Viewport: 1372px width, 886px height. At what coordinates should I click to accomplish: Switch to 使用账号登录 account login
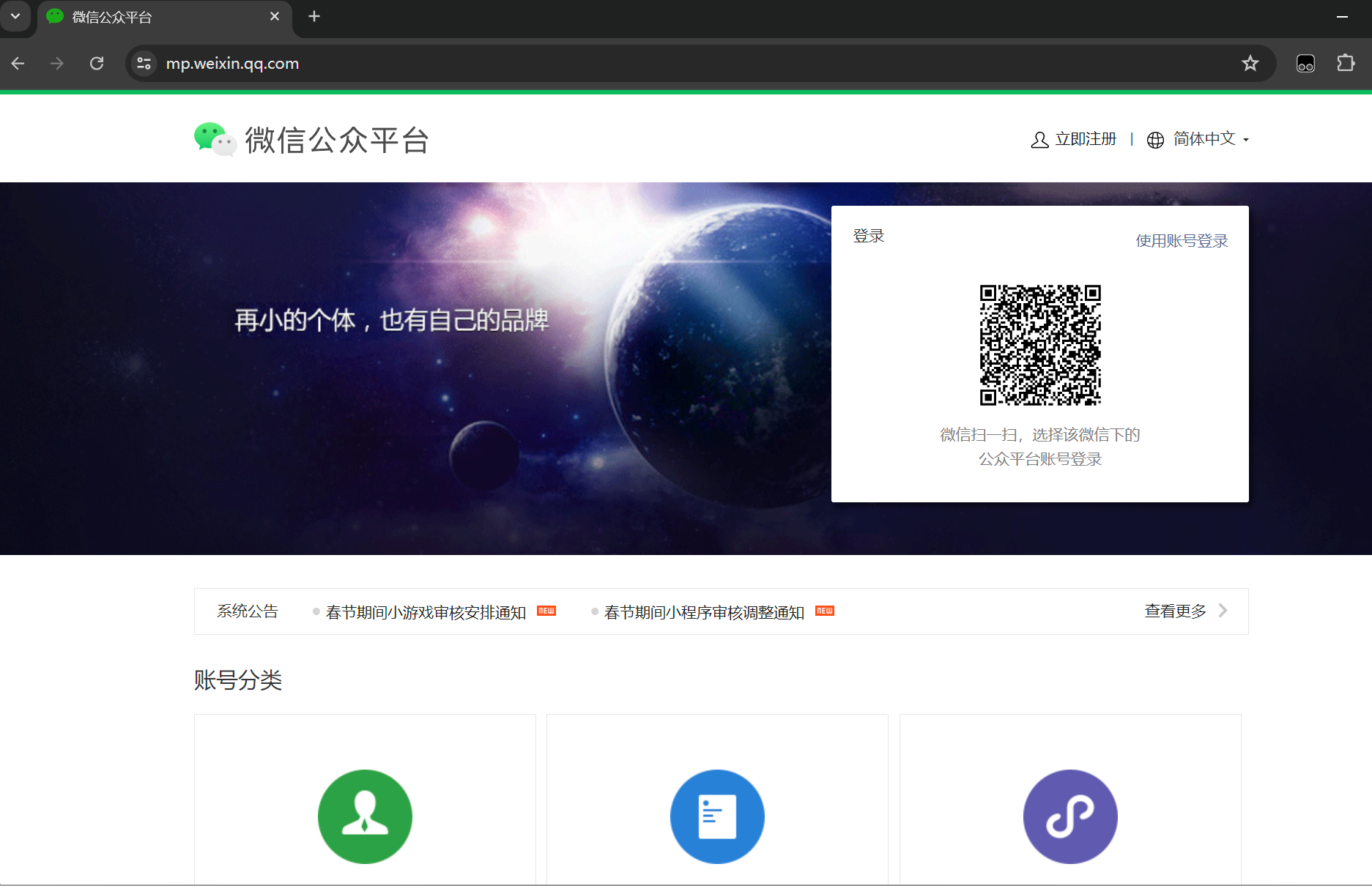click(1182, 241)
